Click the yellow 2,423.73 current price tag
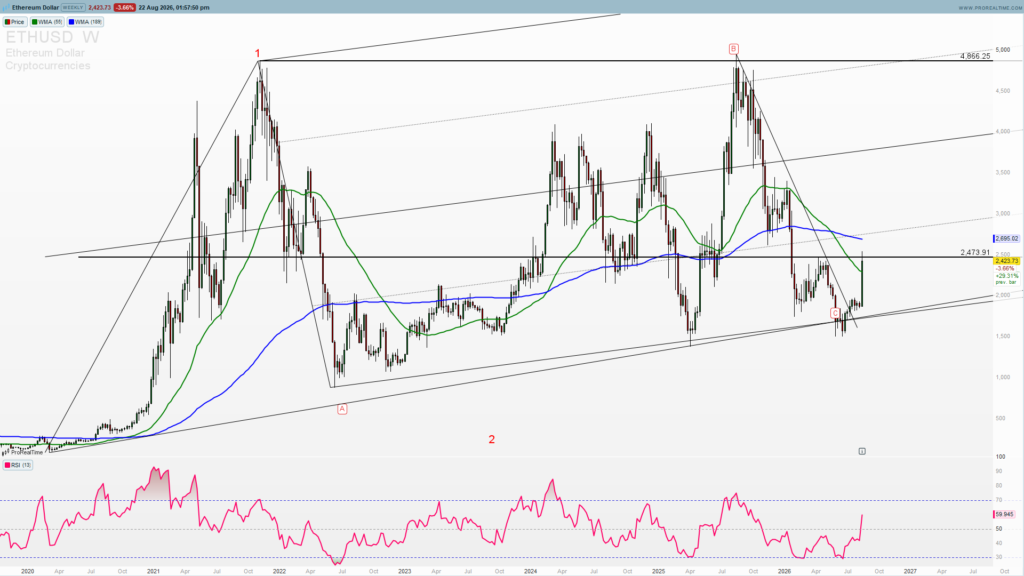The width and height of the screenshot is (1024, 576). pos(1006,261)
